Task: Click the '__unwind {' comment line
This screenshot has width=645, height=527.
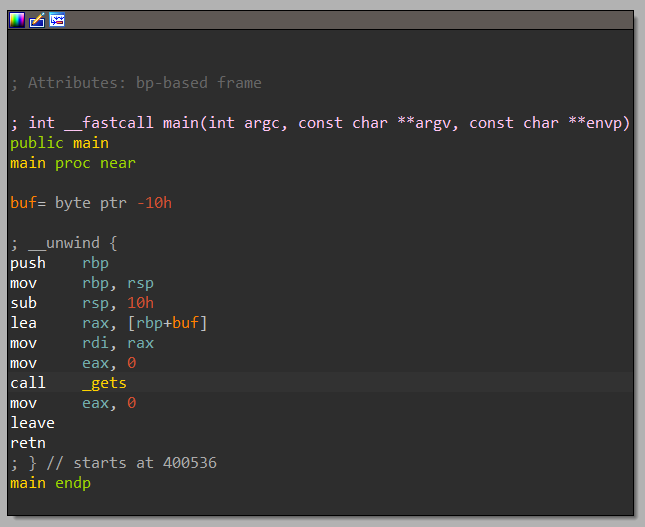Action: tap(64, 243)
